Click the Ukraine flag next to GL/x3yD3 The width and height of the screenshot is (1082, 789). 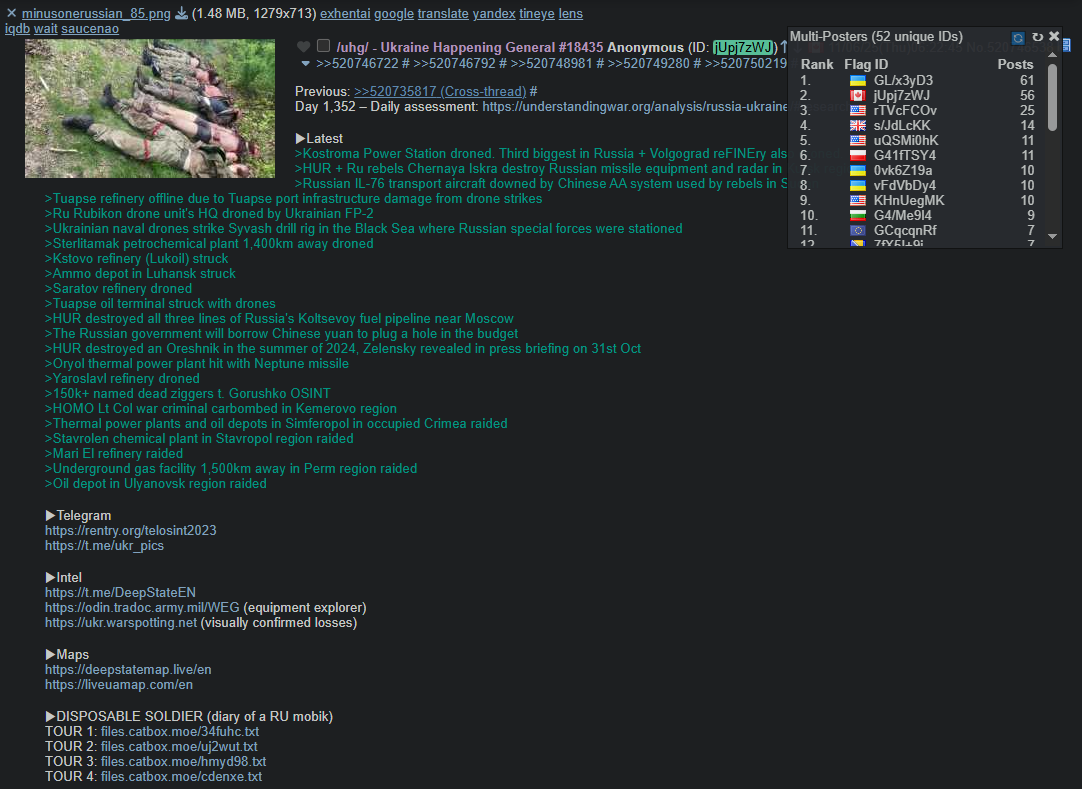[x=858, y=81]
